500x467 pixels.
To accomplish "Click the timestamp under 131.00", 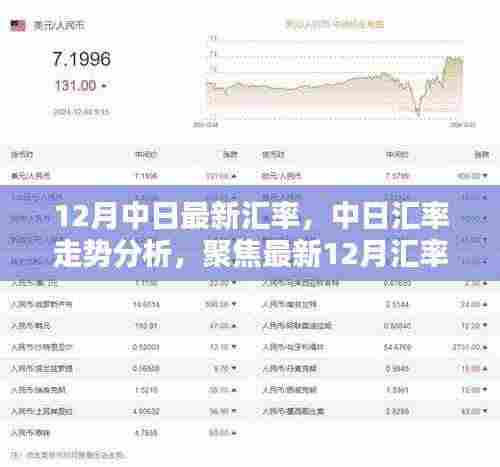I will coord(81,112).
